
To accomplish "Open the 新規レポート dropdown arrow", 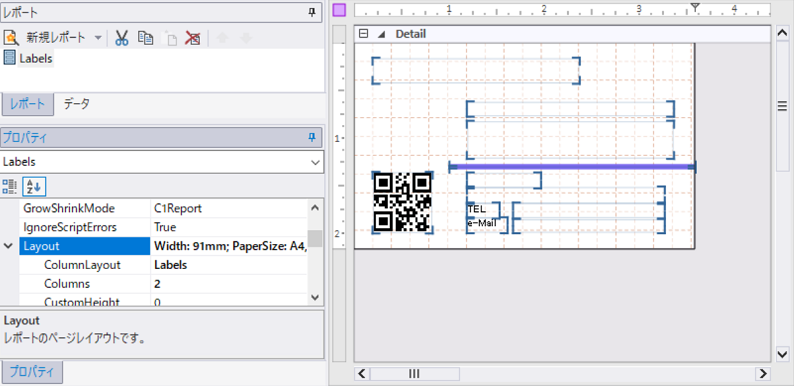I will [x=98, y=38].
